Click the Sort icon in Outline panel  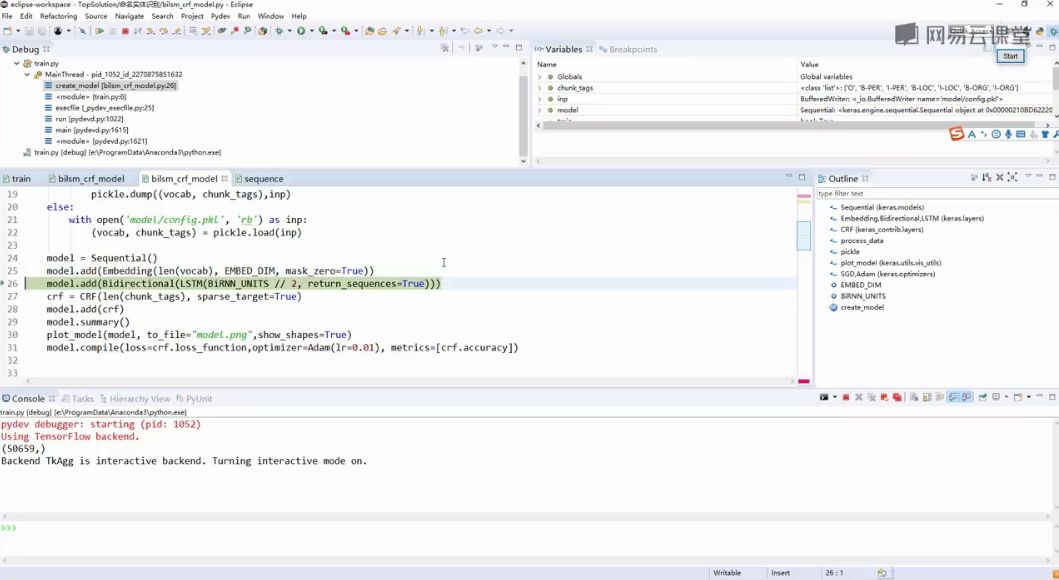(x=987, y=178)
